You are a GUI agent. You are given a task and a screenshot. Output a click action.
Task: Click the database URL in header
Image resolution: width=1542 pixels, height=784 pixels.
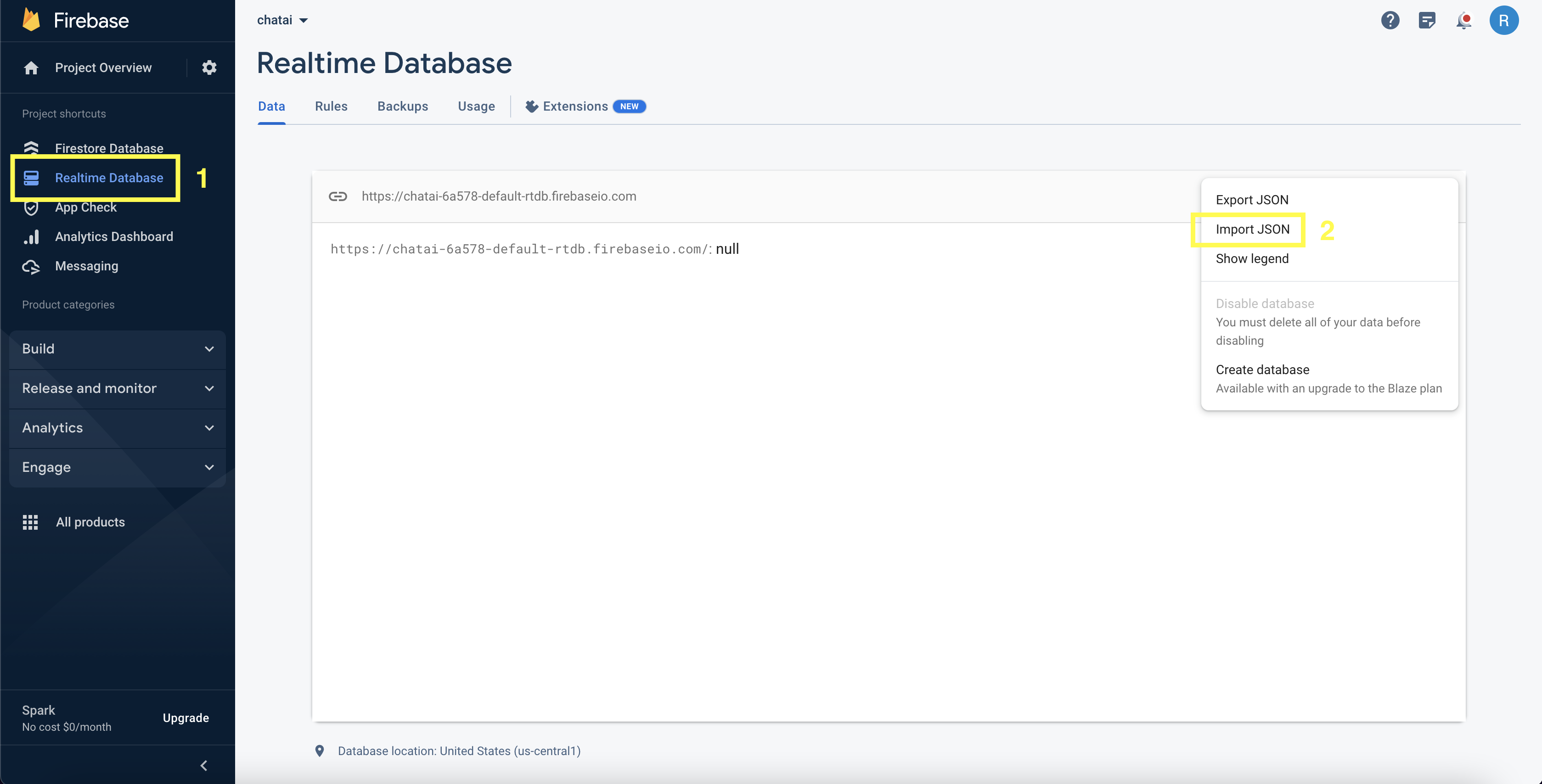pos(499,196)
